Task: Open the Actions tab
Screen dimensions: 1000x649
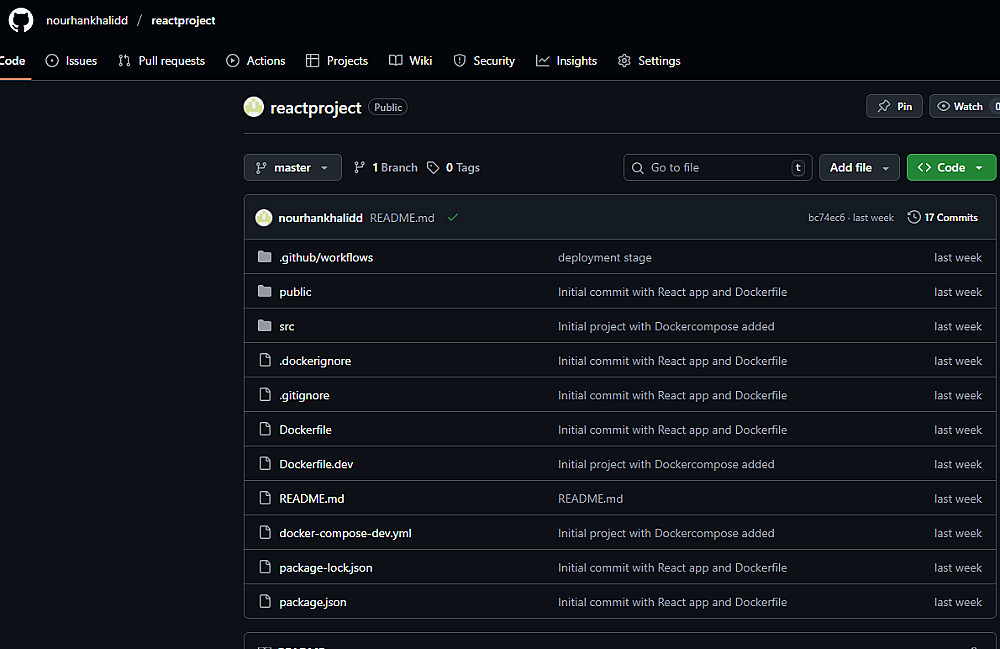Action: pos(256,61)
